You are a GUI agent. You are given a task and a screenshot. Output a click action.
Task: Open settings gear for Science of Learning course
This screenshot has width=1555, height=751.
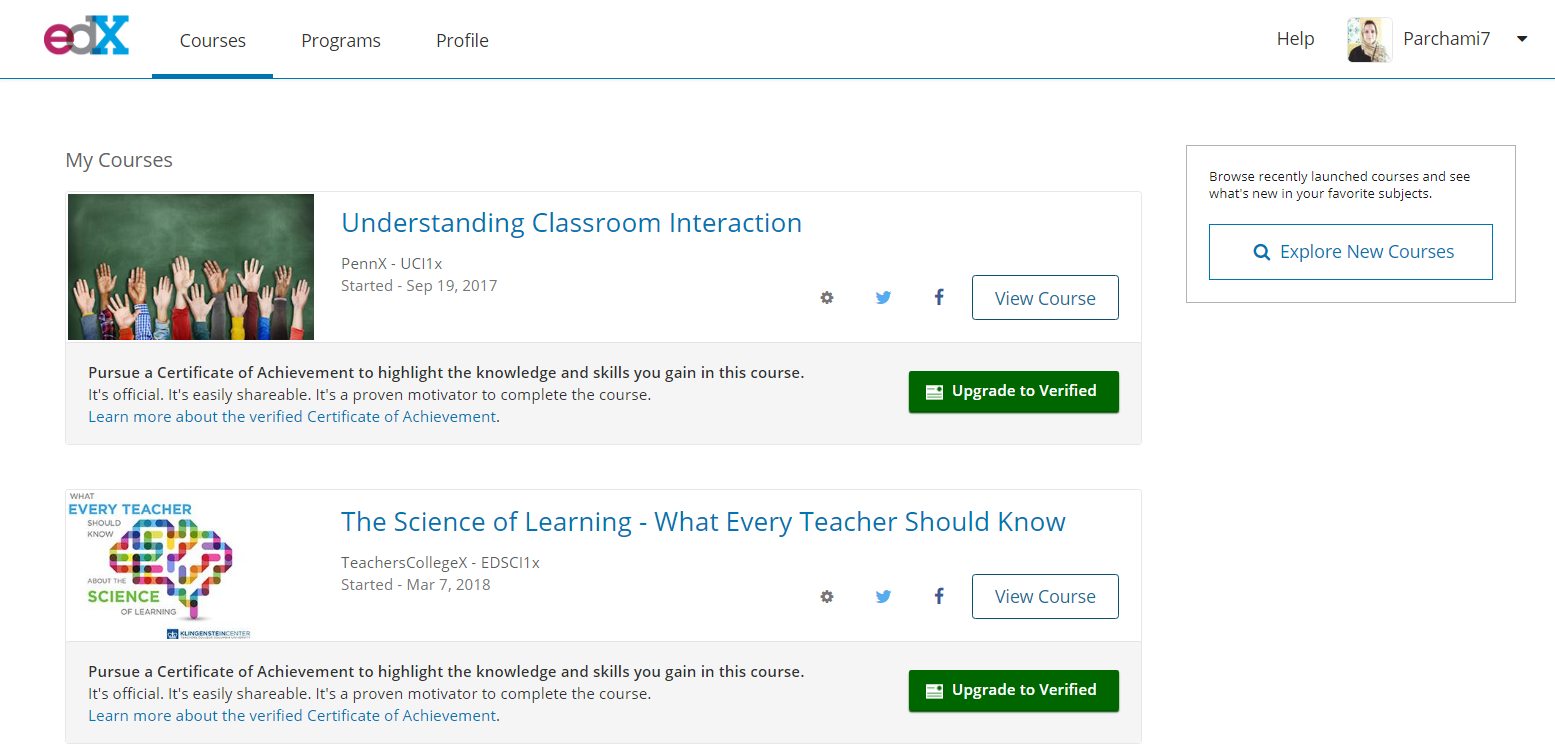click(827, 597)
